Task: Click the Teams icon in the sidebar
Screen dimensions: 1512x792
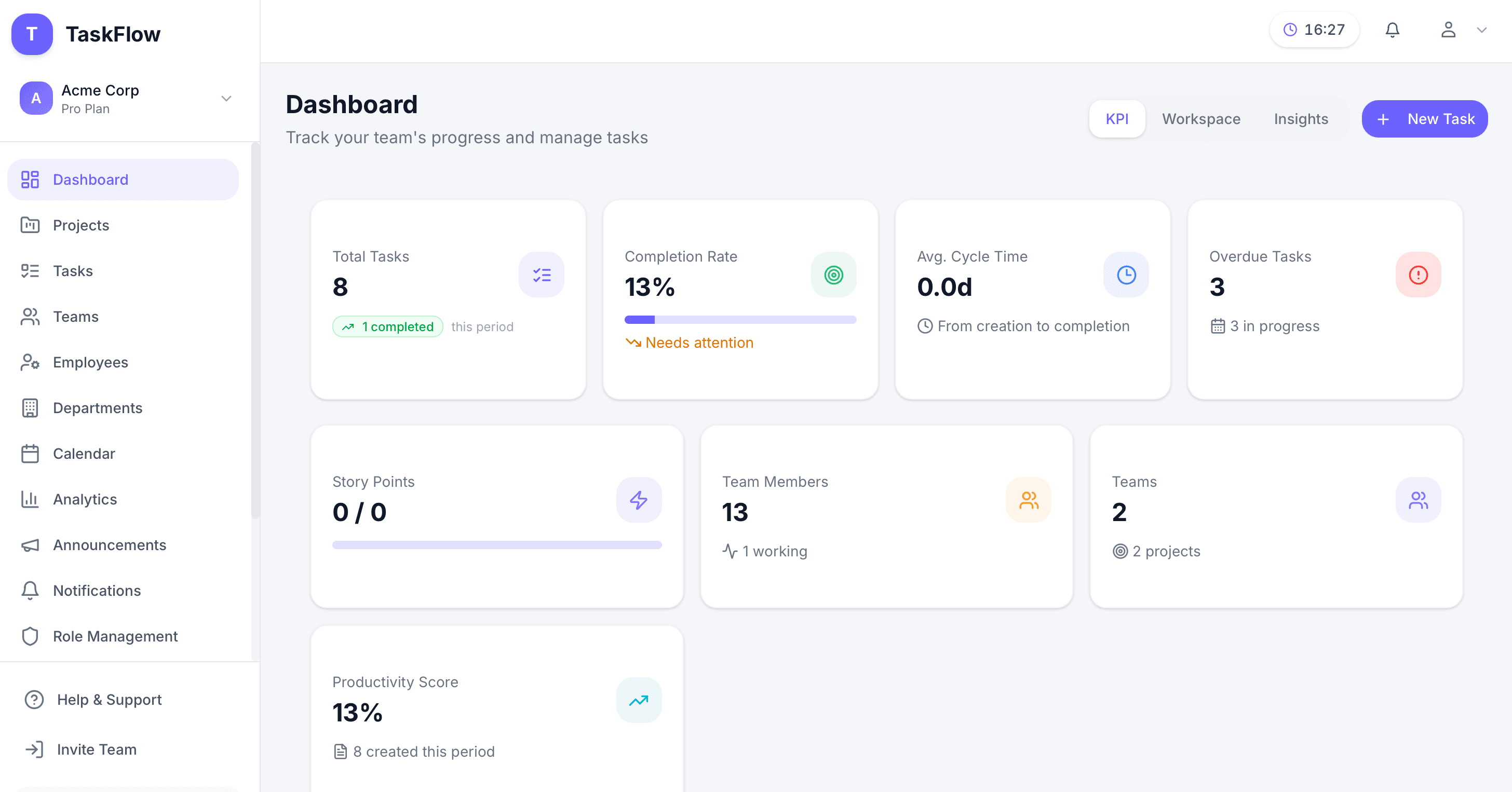Action: (30, 316)
